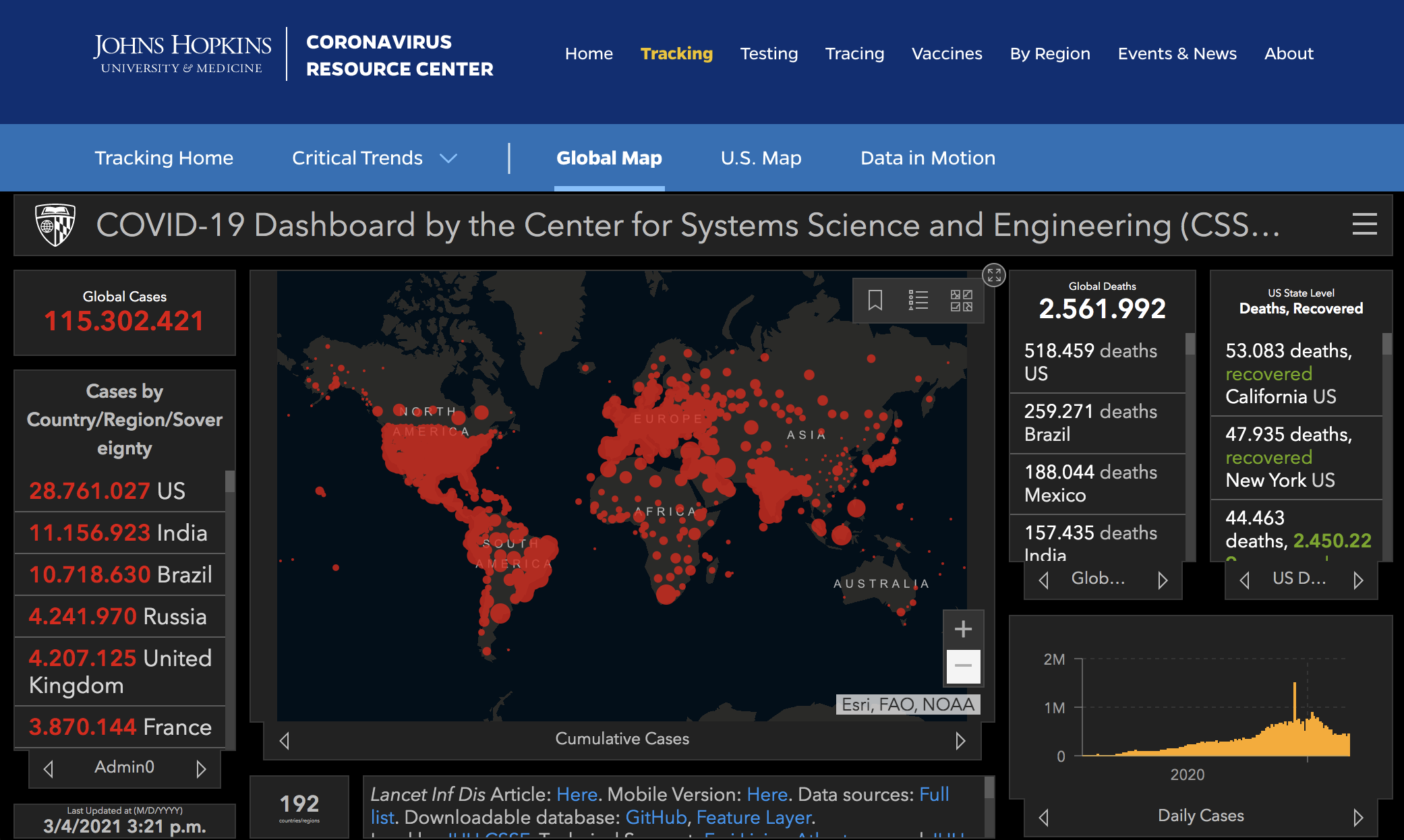Select the California US deaths entry
Image resolution: width=1404 pixels, height=840 pixels.
(x=1296, y=373)
